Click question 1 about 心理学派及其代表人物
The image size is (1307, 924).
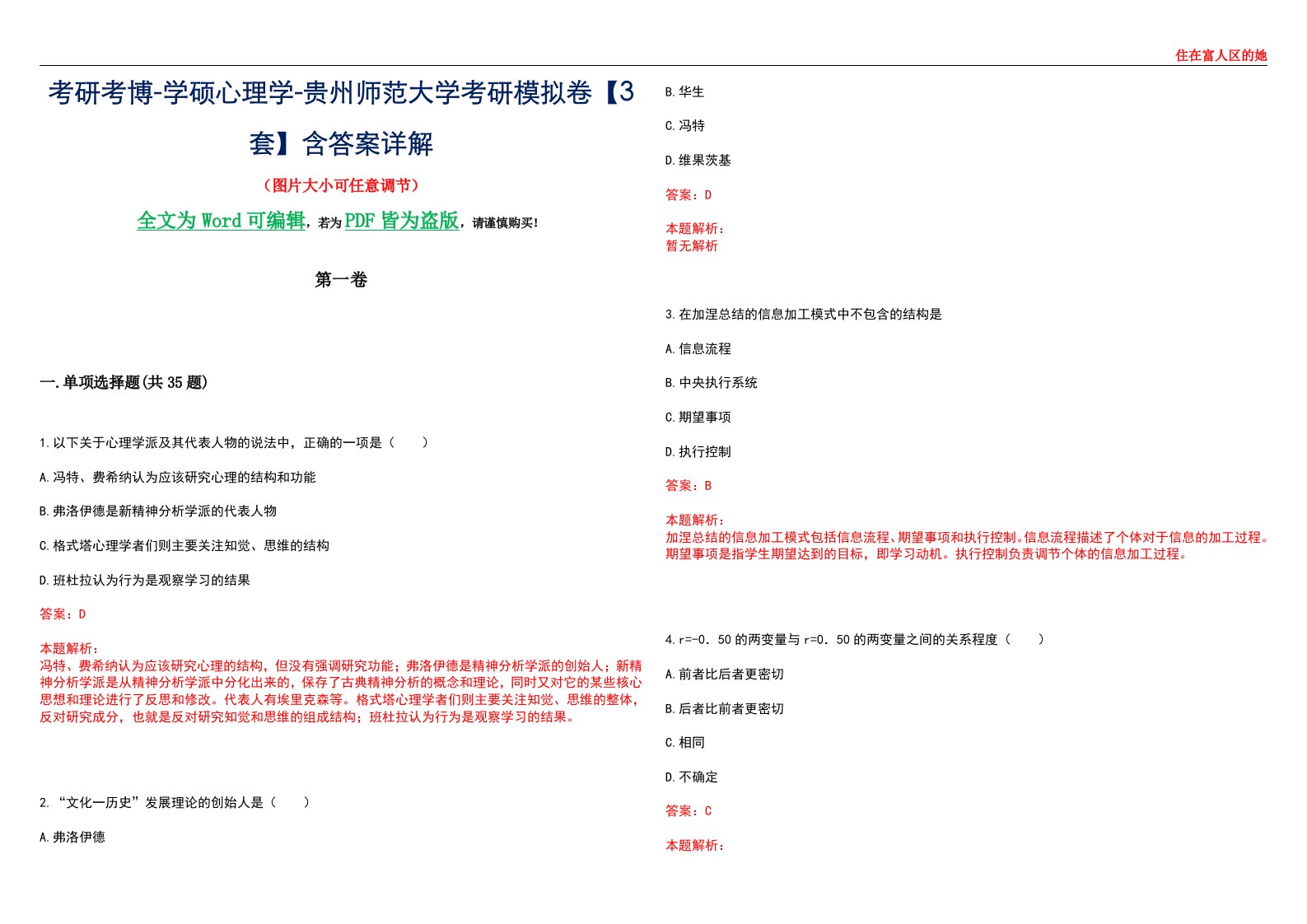[235, 443]
